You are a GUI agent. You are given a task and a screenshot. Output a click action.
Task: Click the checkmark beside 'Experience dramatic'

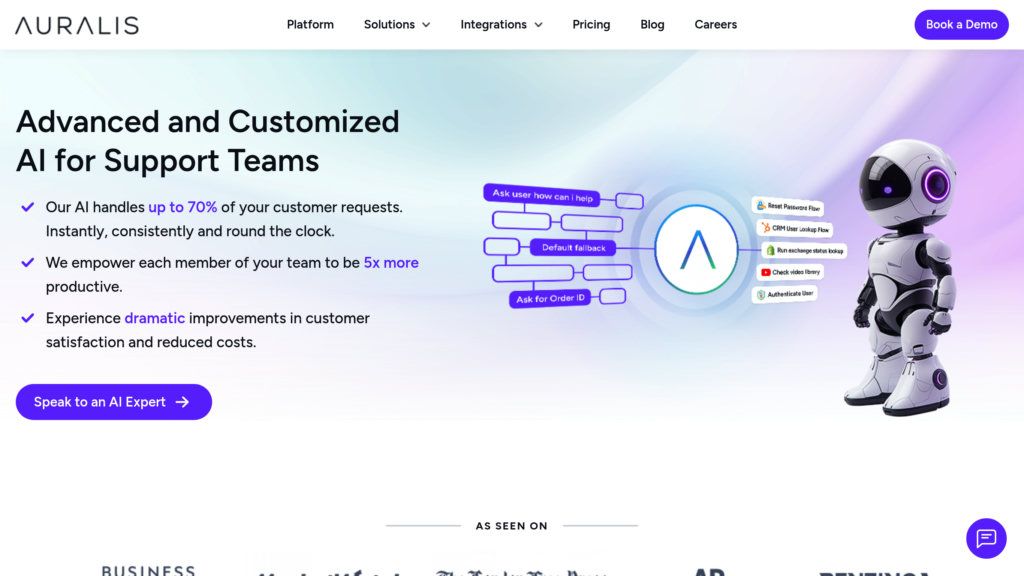[x=27, y=318]
